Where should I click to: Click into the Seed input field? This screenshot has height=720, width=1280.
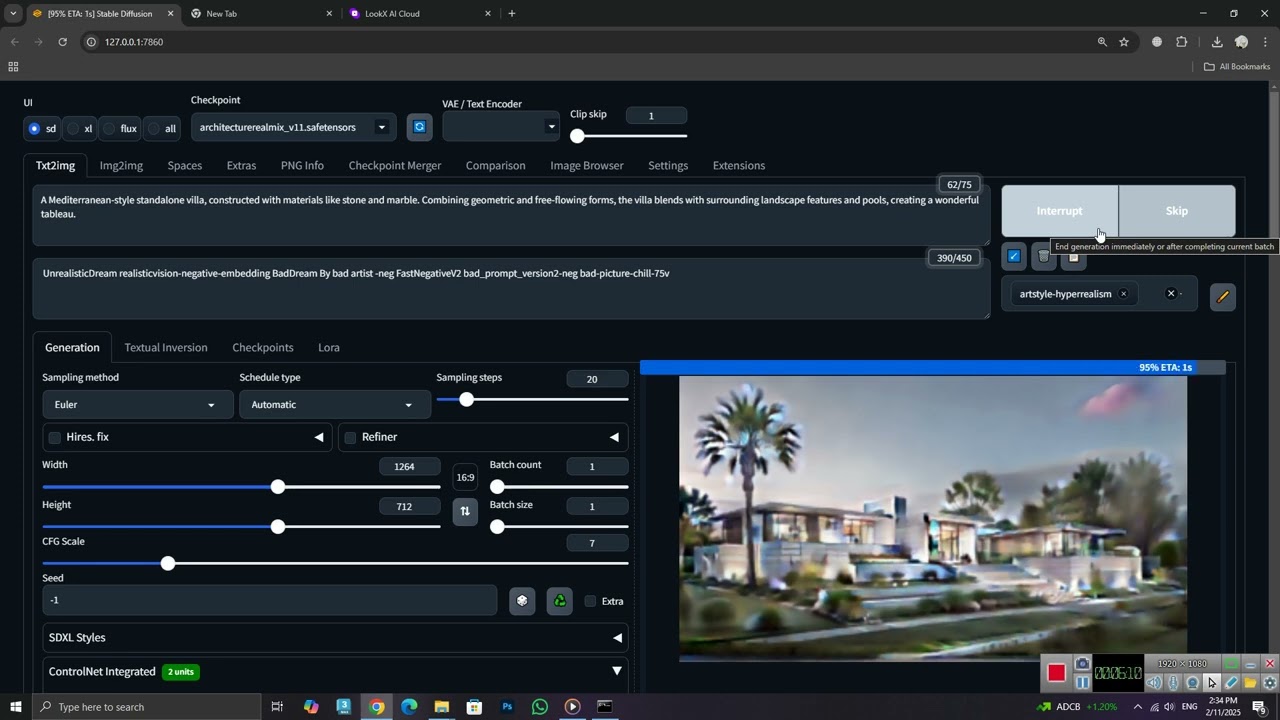269,600
